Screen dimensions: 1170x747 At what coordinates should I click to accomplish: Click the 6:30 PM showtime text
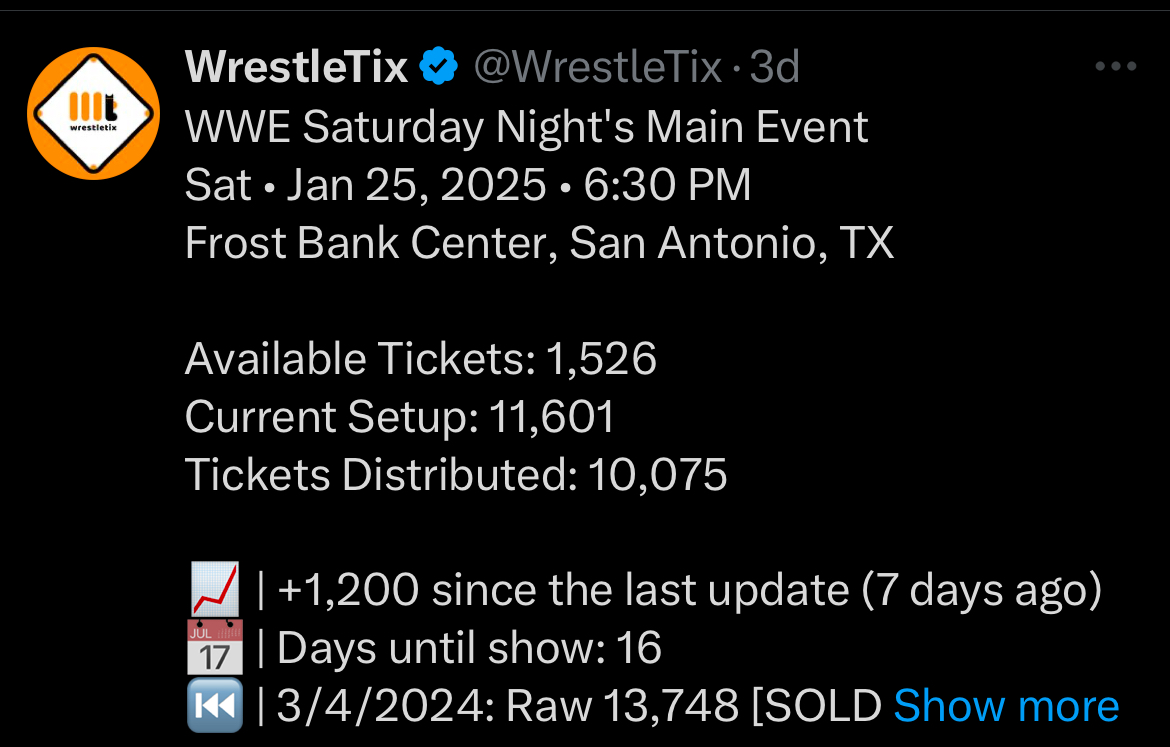point(667,185)
